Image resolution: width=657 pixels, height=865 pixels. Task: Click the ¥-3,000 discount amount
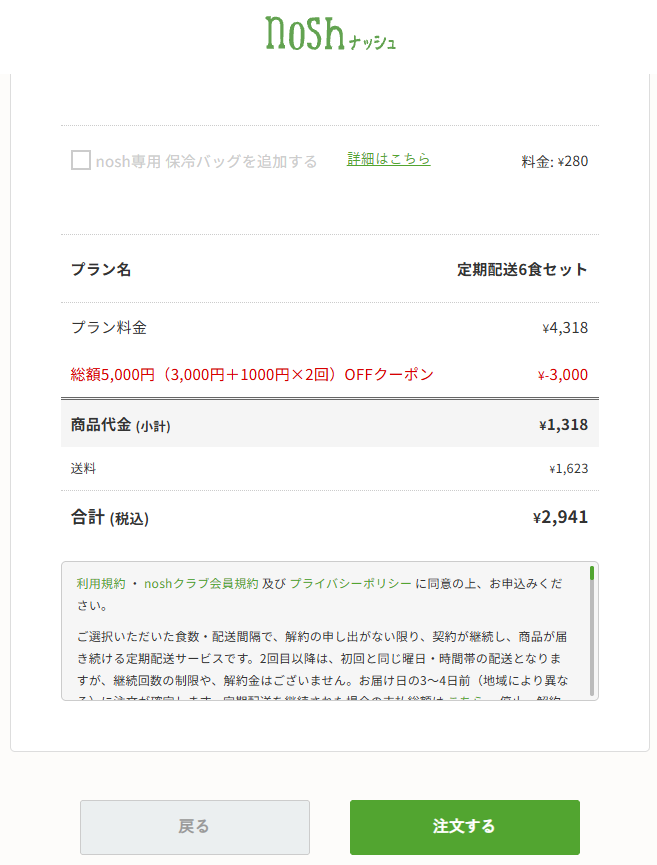563,375
